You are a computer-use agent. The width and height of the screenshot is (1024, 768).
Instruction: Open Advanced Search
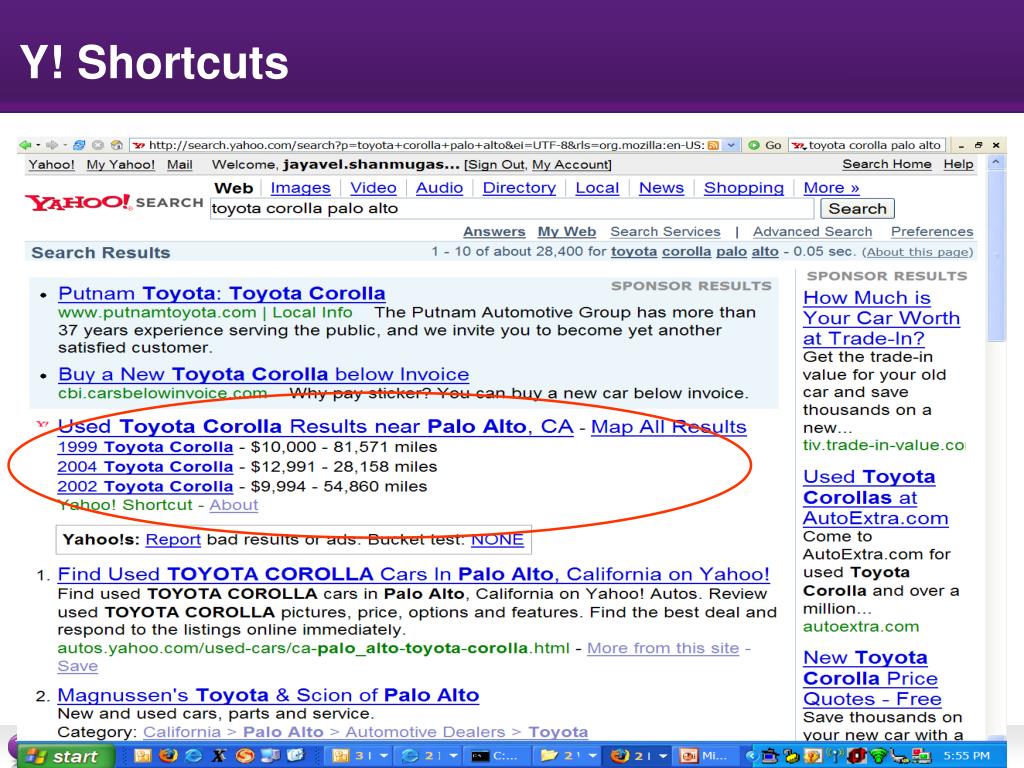[x=812, y=232]
